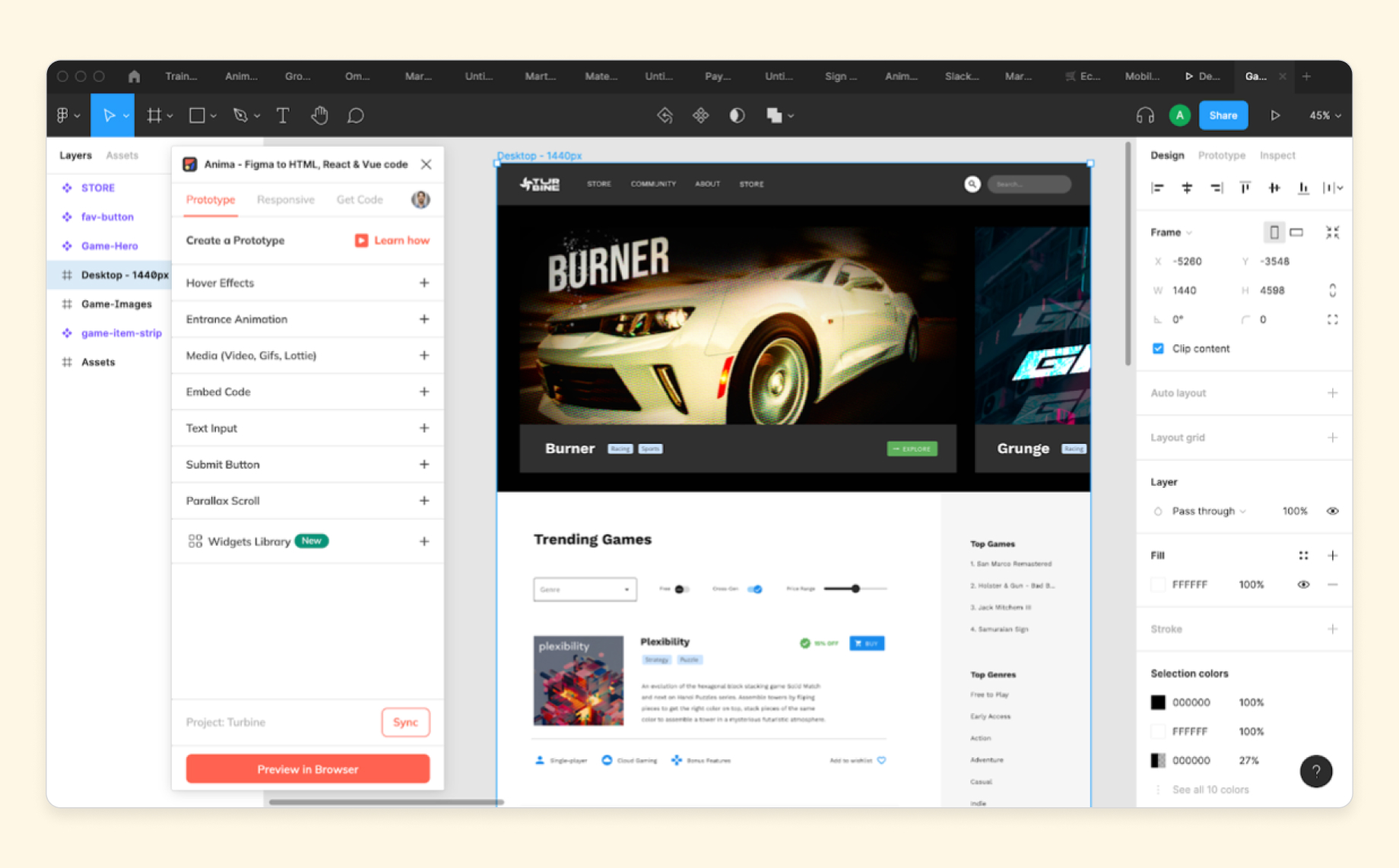
Task: Expand the Hover Effects section
Action: pos(424,283)
